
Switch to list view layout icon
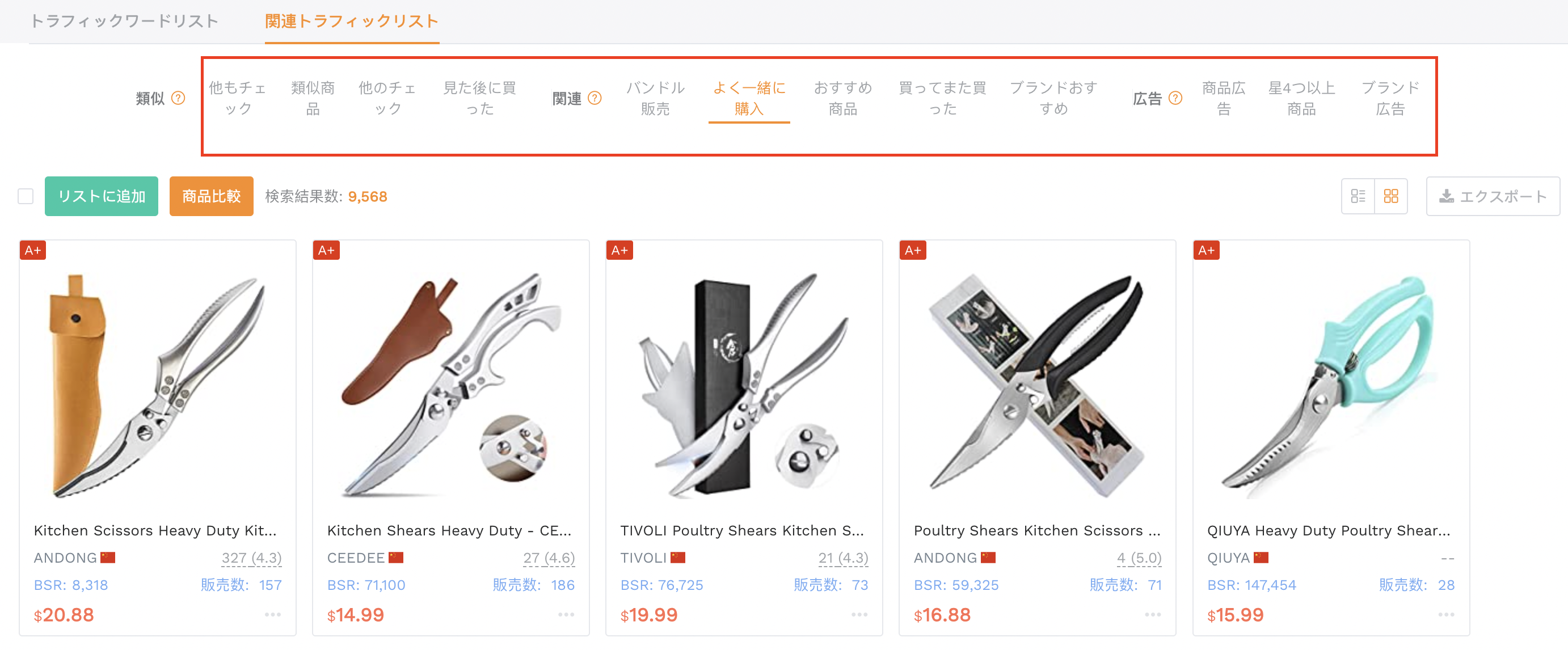point(1358,196)
